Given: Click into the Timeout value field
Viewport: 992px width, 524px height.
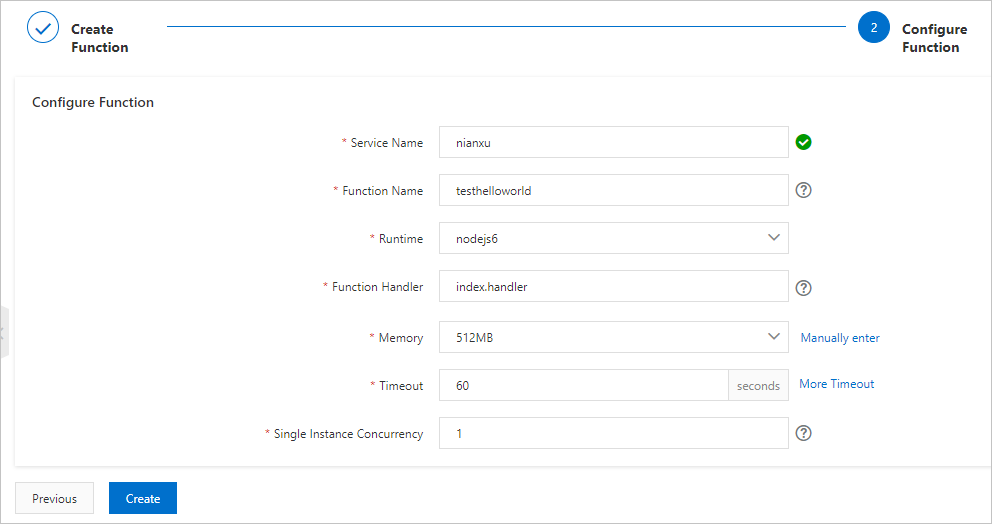Looking at the screenshot, I should click(x=583, y=385).
